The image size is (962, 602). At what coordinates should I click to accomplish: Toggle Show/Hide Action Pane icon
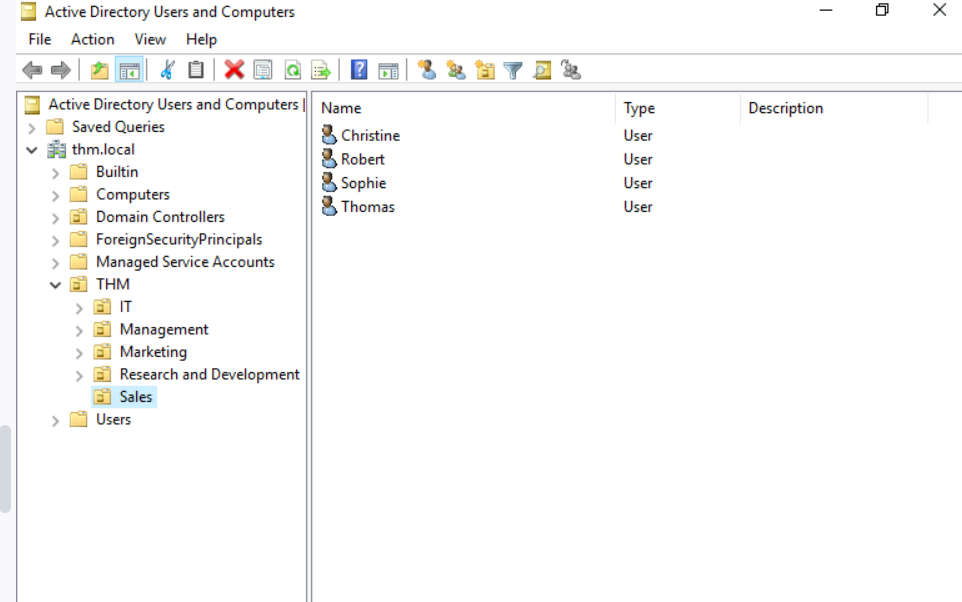[388, 70]
